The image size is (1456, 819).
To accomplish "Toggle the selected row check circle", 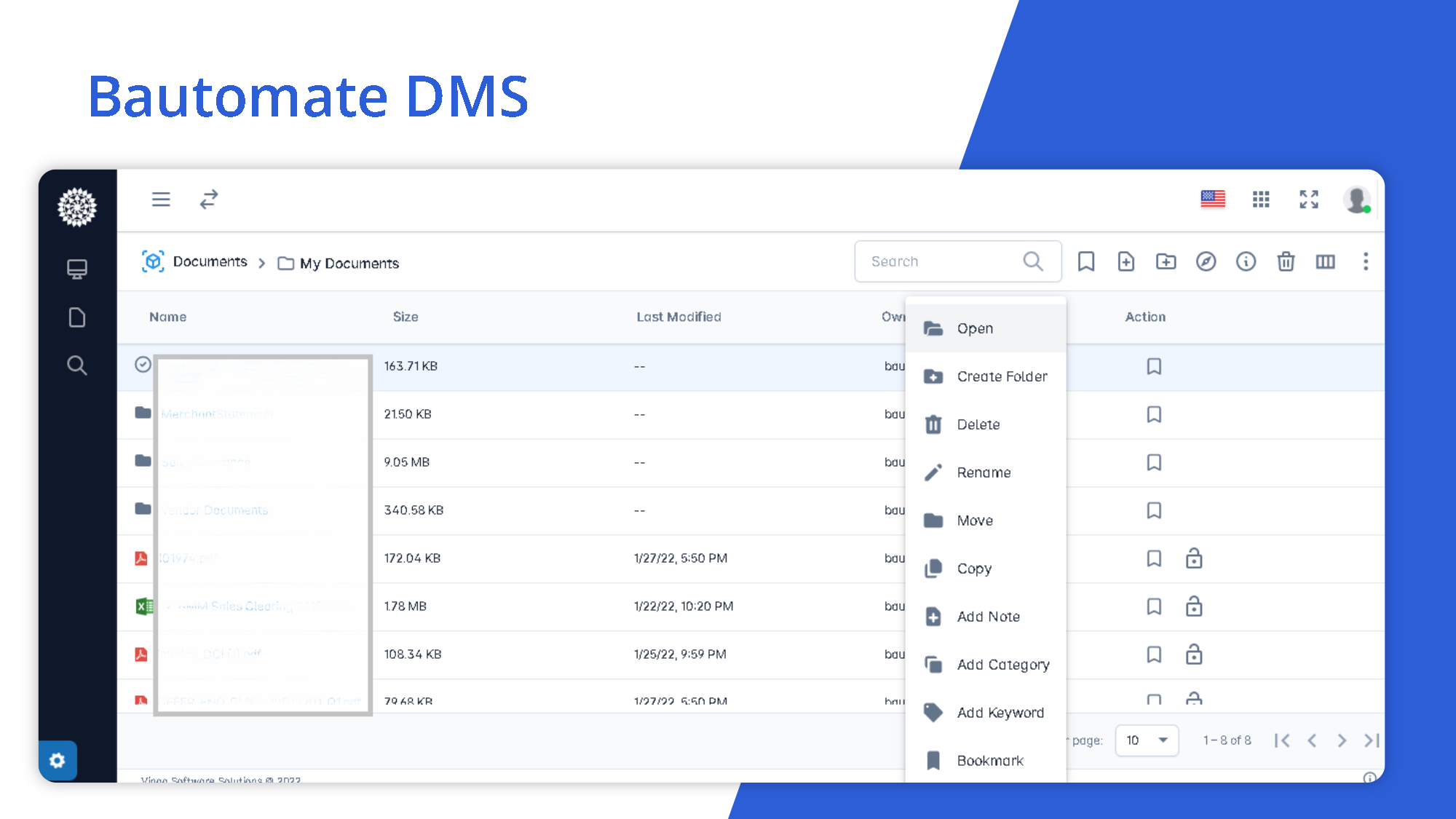I will (143, 365).
